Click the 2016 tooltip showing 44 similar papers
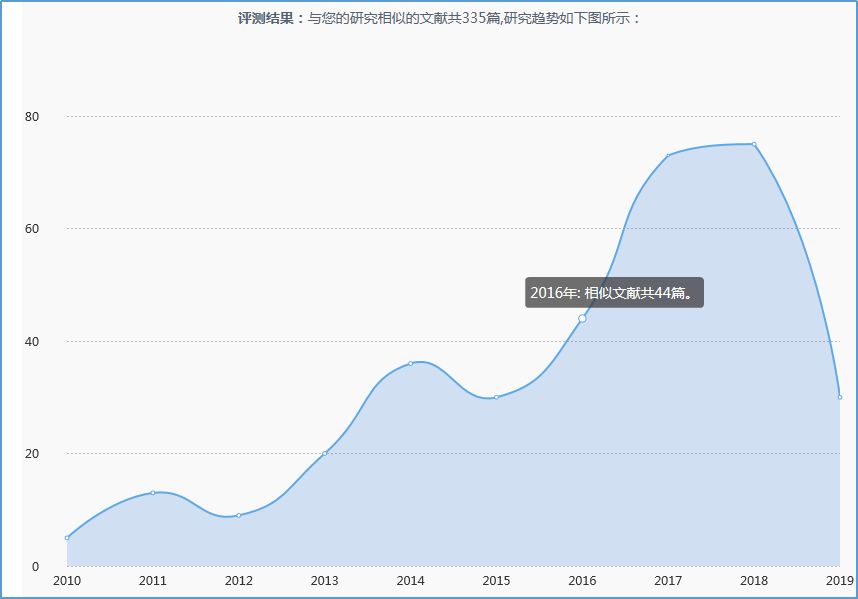Screen dimensions: 858x599 614,293
